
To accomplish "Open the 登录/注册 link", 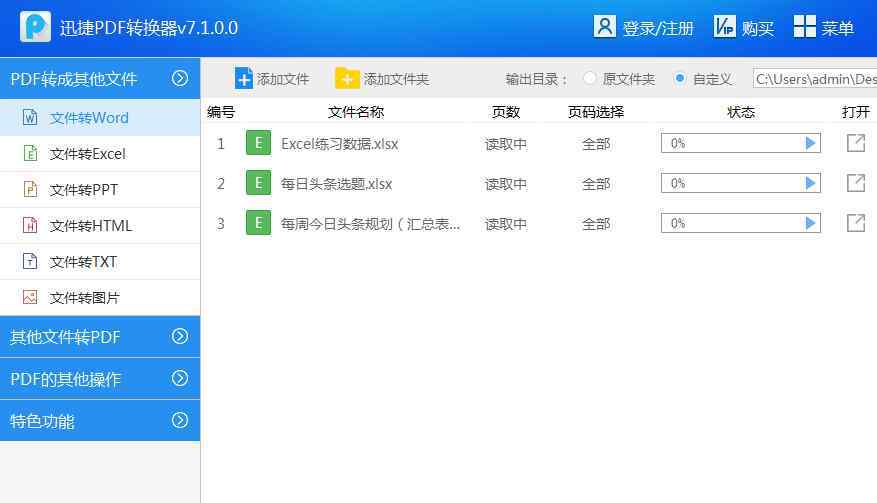I will point(658,28).
